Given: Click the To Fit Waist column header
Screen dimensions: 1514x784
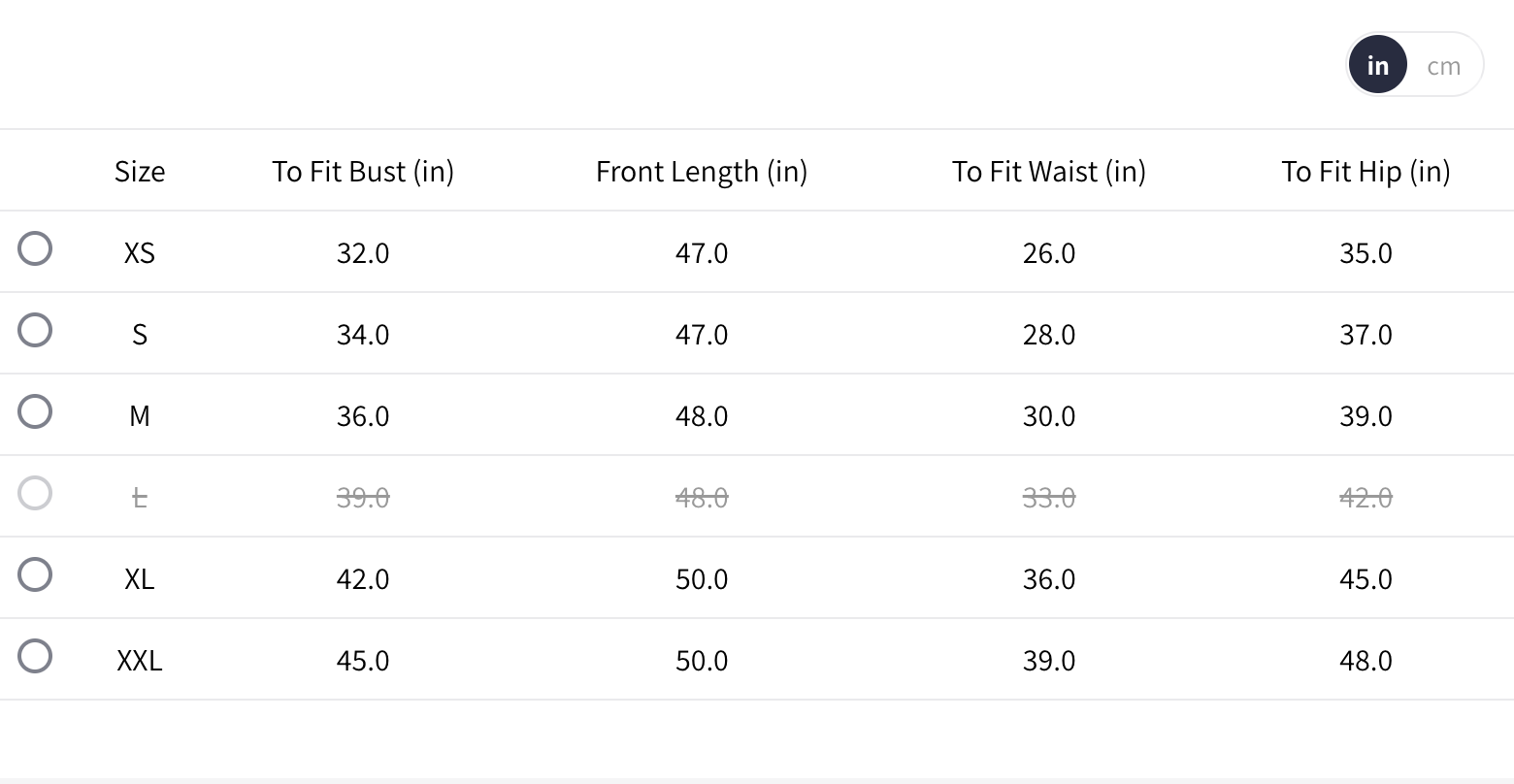Looking at the screenshot, I should point(1049,172).
